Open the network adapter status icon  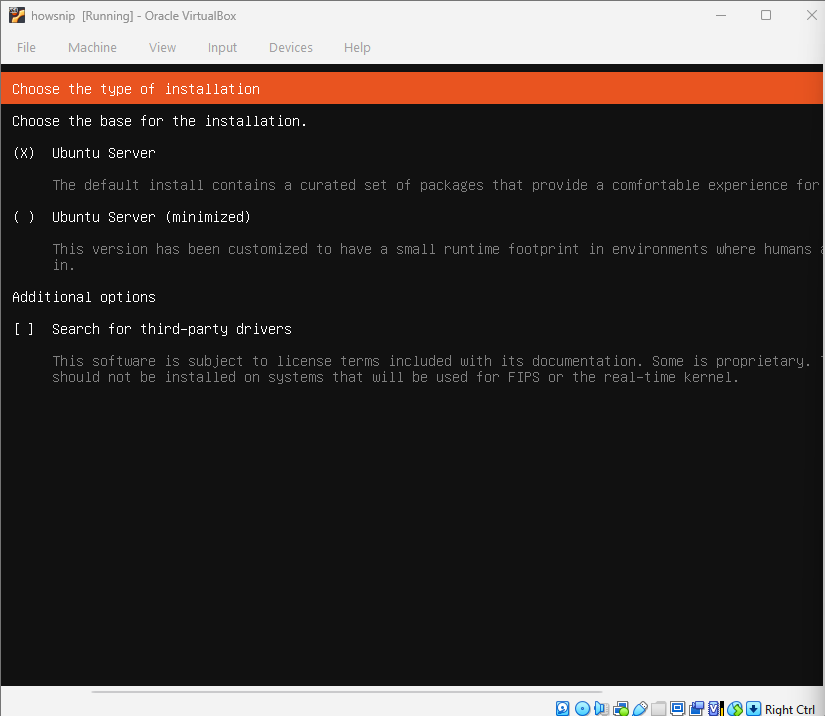(621, 709)
